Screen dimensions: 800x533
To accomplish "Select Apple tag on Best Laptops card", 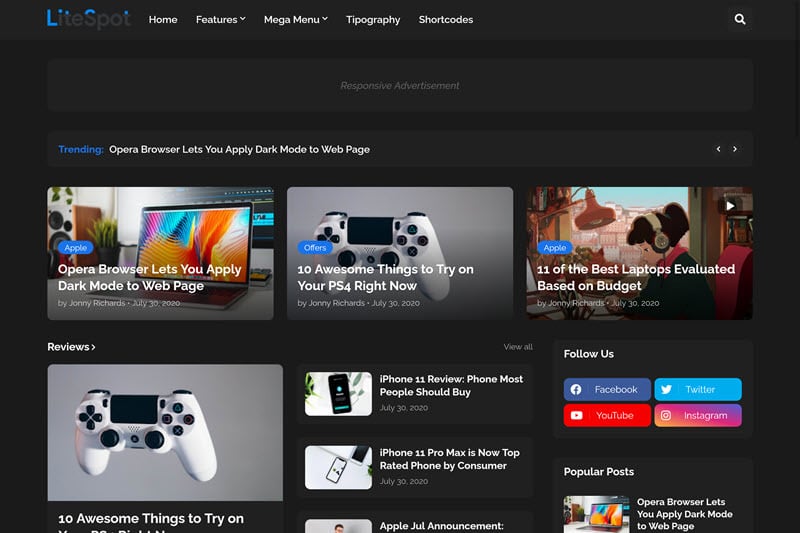I will click(x=555, y=247).
